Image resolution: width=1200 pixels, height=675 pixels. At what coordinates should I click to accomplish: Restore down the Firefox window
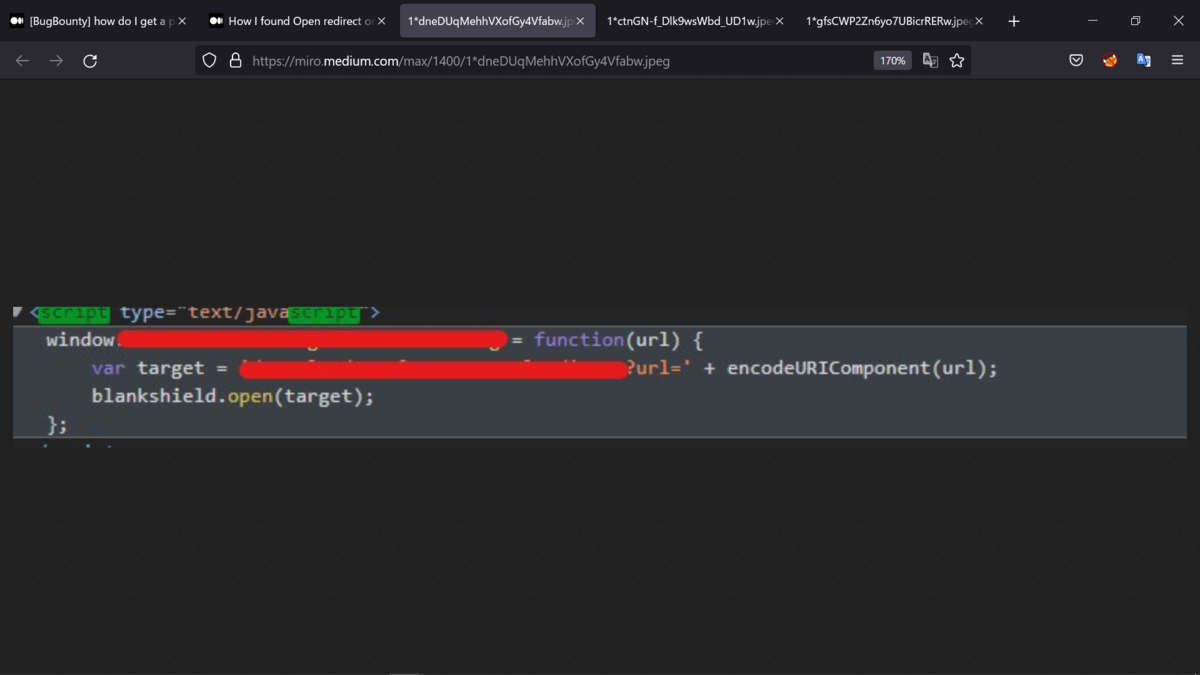pyautogui.click(x=1135, y=21)
